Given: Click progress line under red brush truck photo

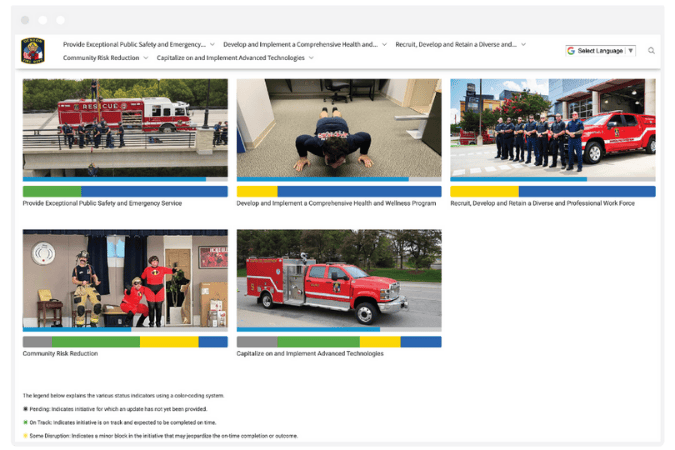Looking at the screenshot, I should 339,329.
